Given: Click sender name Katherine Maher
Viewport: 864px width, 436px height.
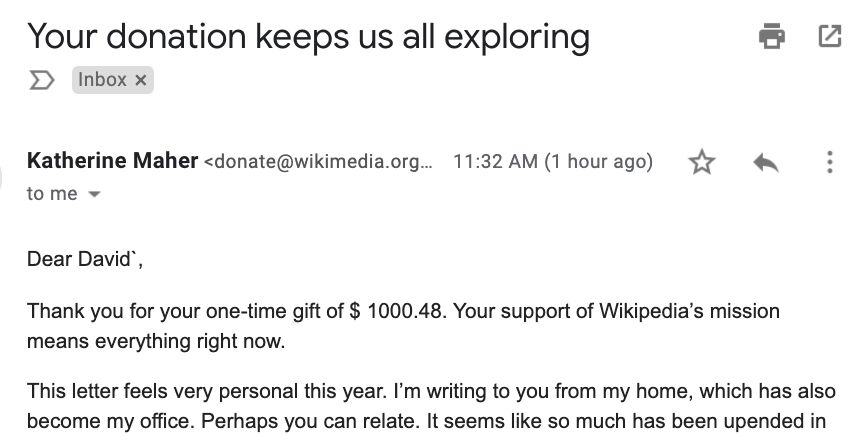Looking at the screenshot, I should (112, 161).
